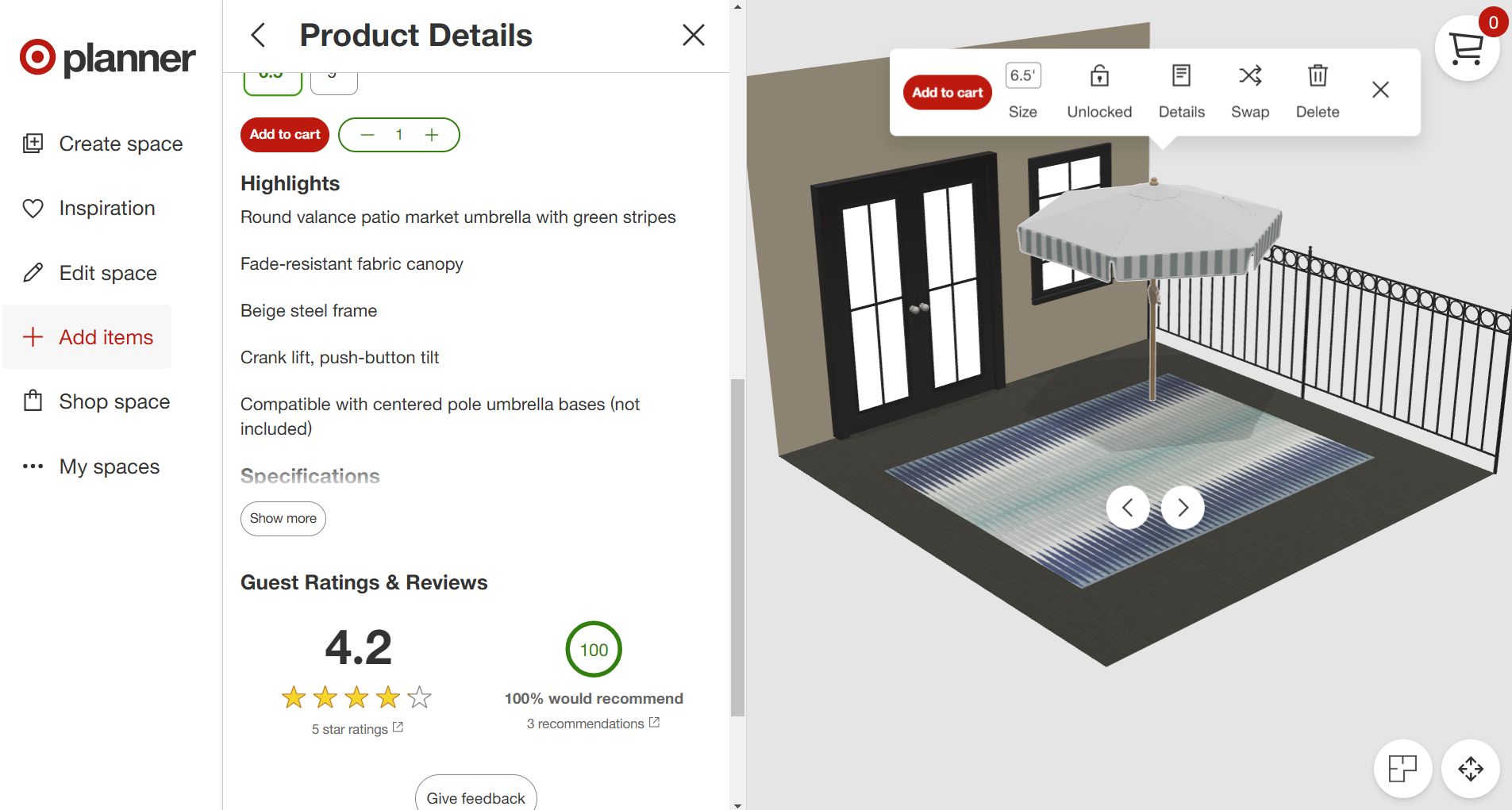Open the 5 star ratings link

point(357,729)
